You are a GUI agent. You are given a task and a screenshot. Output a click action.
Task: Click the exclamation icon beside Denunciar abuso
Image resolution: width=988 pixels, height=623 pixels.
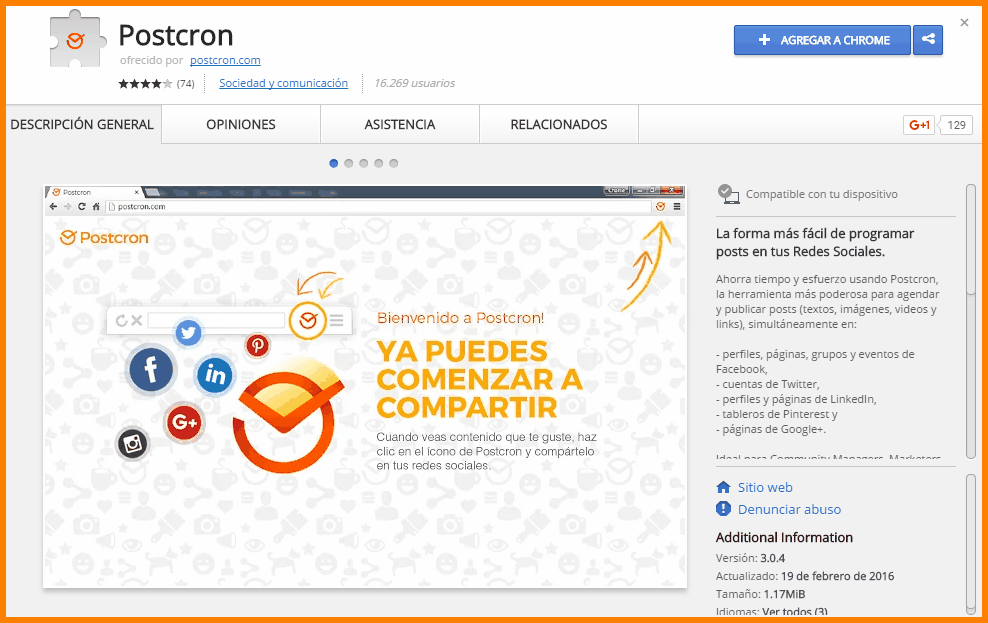tap(723, 508)
